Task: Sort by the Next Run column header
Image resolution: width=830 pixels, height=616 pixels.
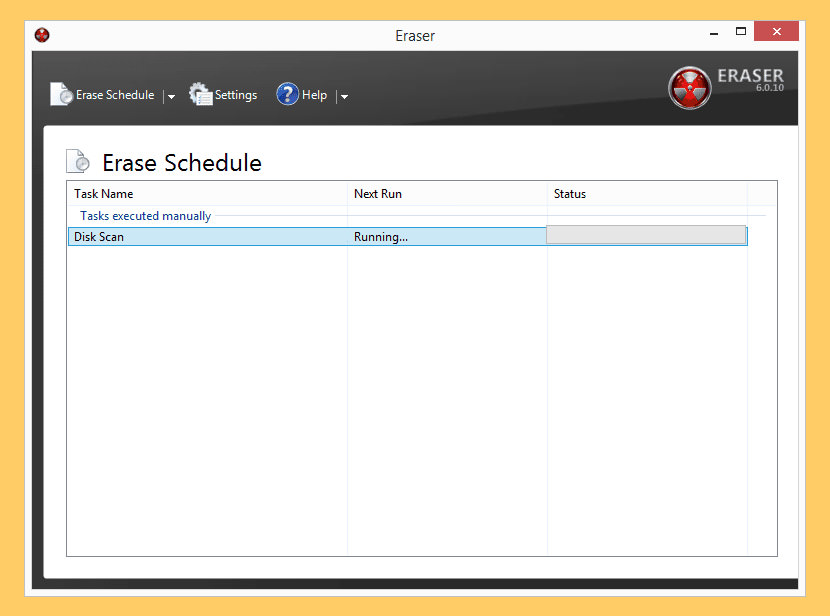Action: click(x=378, y=194)
